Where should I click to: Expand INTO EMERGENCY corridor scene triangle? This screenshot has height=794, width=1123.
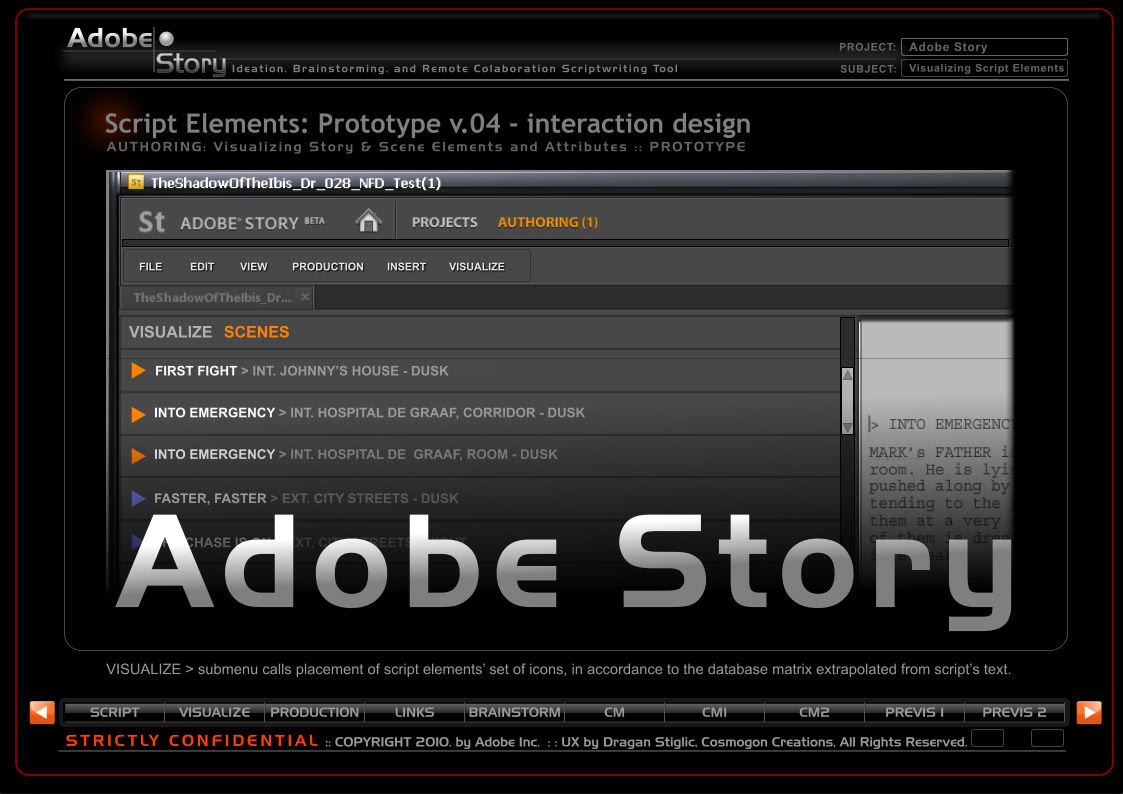coord(138,413)
